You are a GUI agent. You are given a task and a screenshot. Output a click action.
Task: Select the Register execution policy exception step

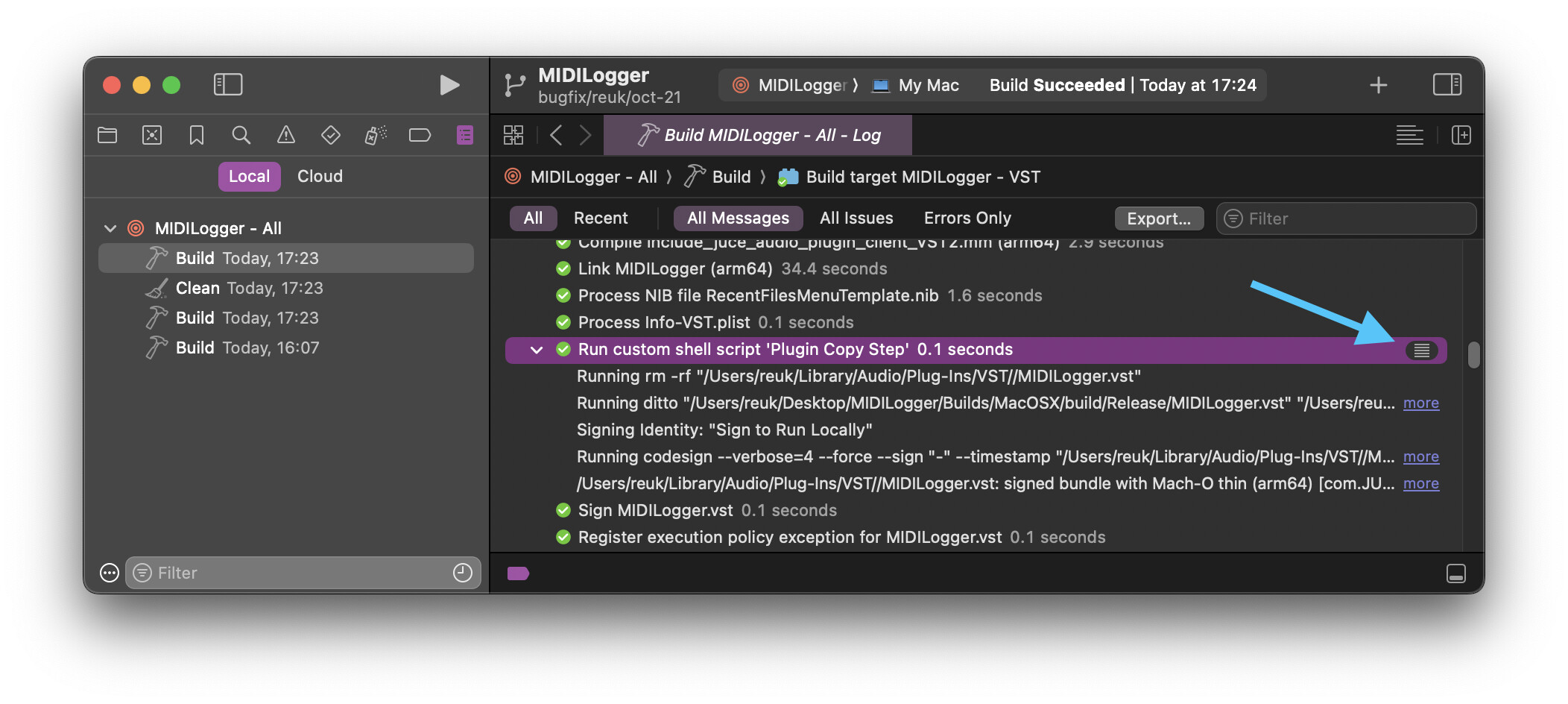click(976, 537)
